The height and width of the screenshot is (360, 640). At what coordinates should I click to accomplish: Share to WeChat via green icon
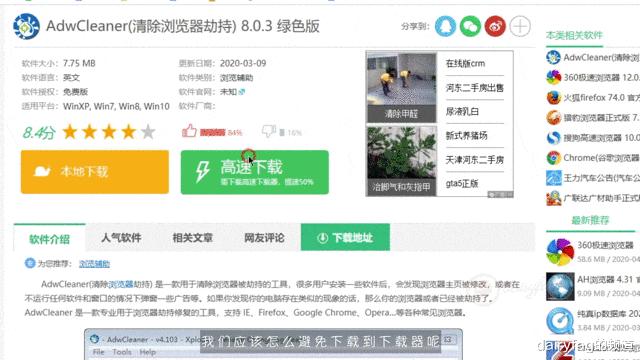click(470, 26)
